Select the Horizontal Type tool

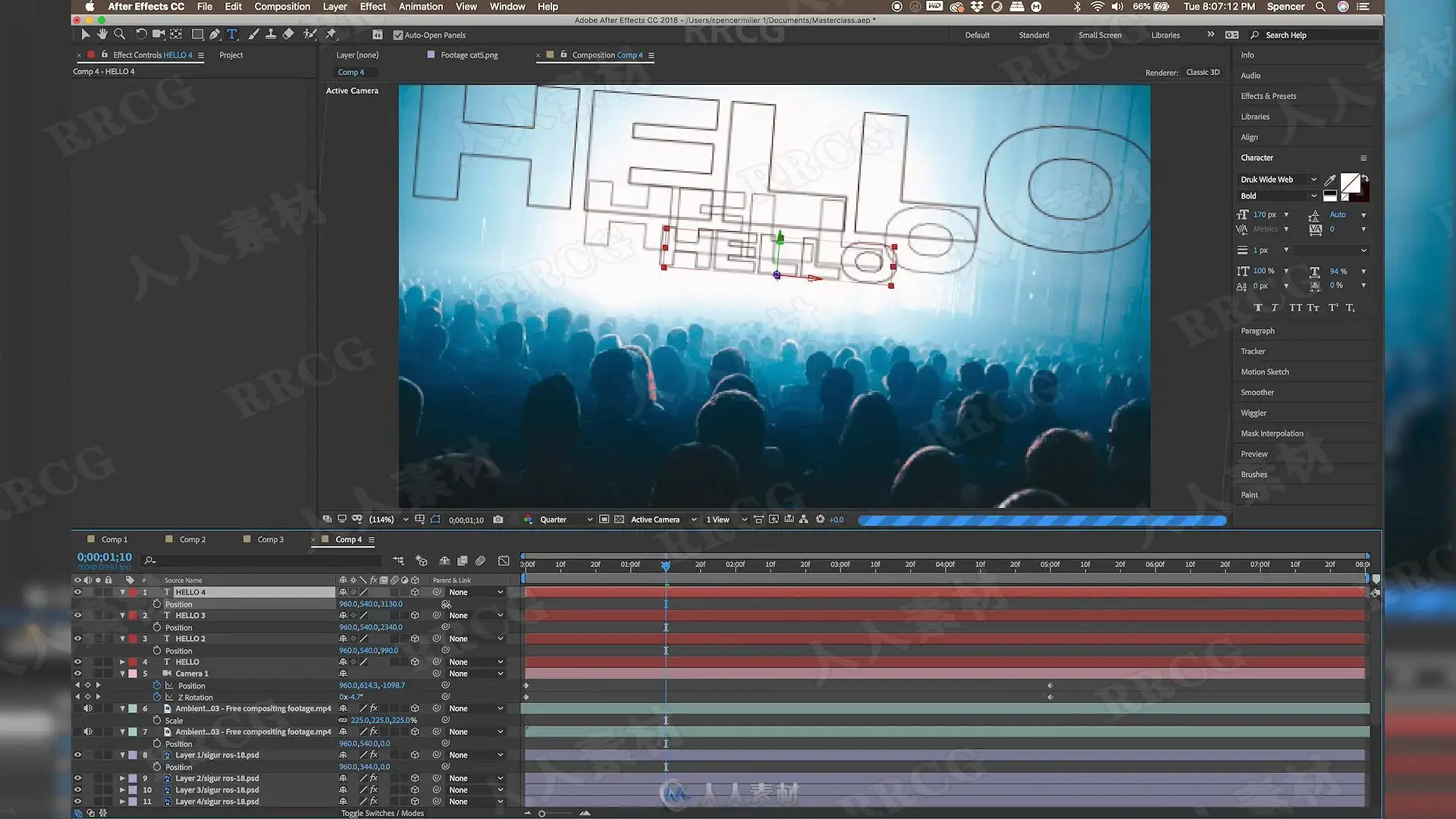tap(232, 34)
